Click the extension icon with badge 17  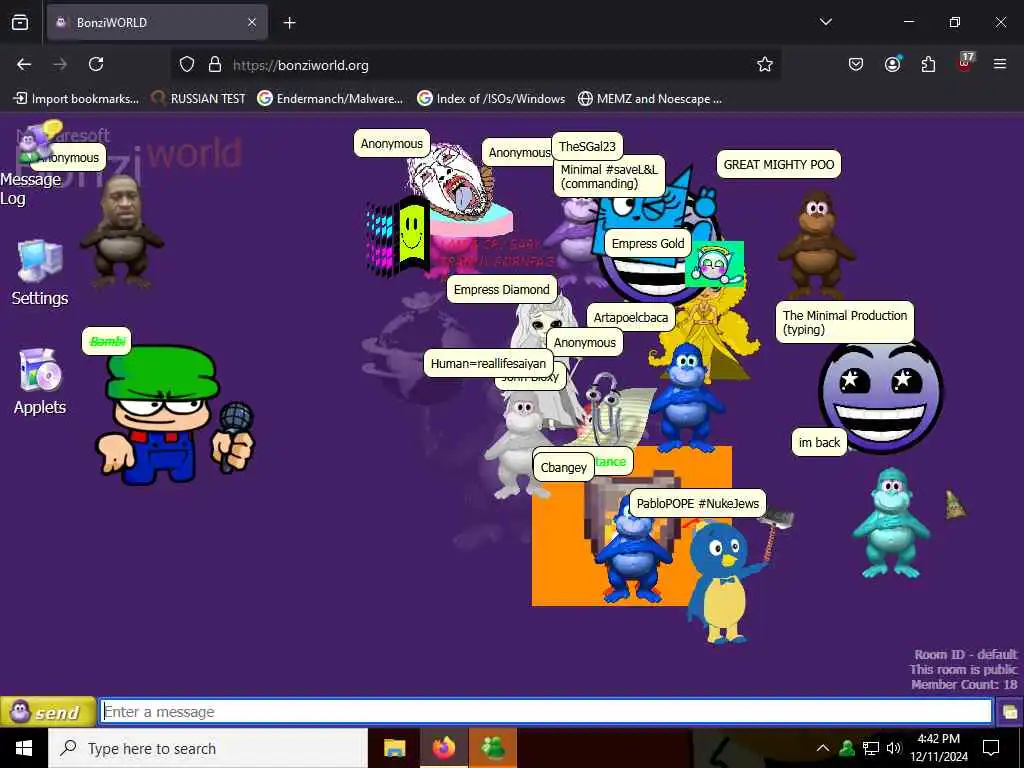click(965, 63)
